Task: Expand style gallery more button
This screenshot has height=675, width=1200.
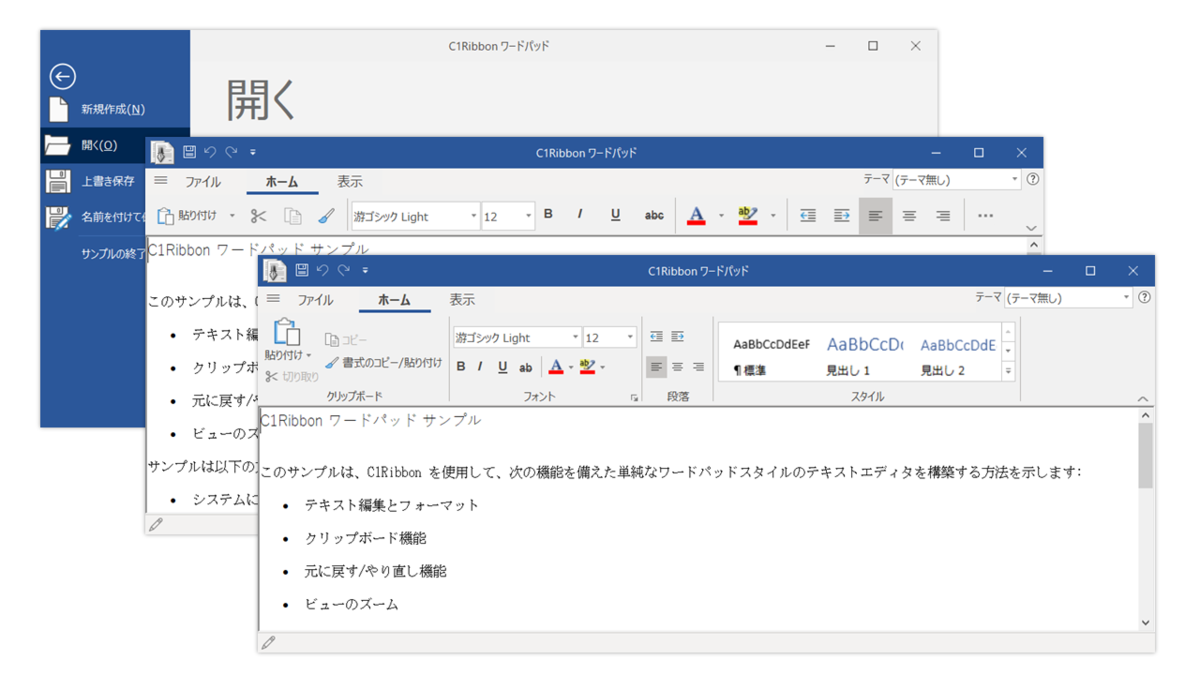Action: [x=1009, y=371]
